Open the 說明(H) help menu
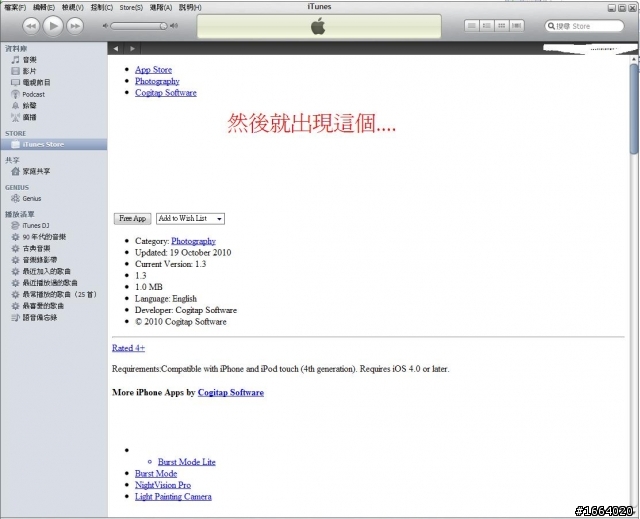 [x=190, y=7]
